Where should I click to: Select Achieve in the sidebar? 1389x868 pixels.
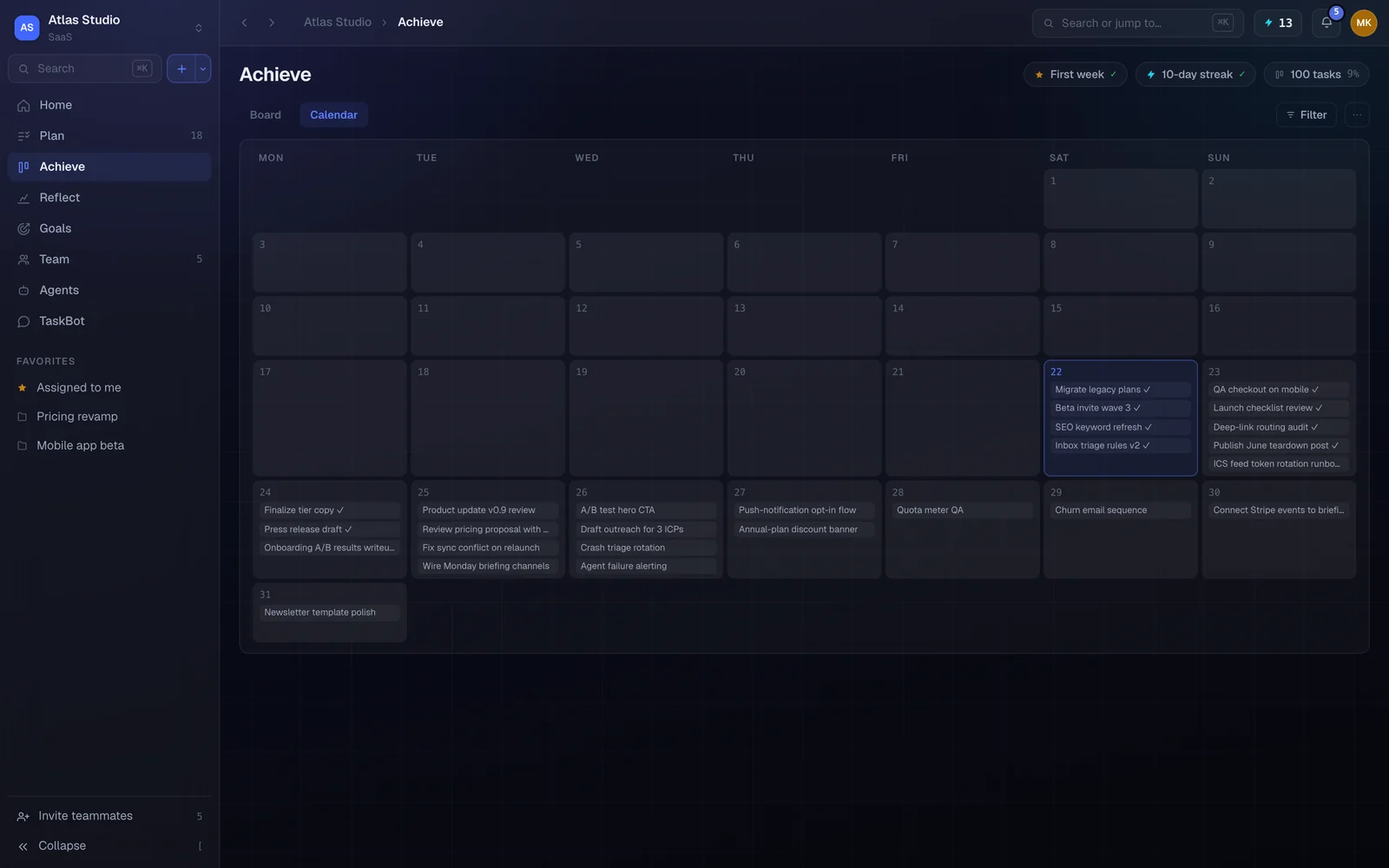point(109,167)
